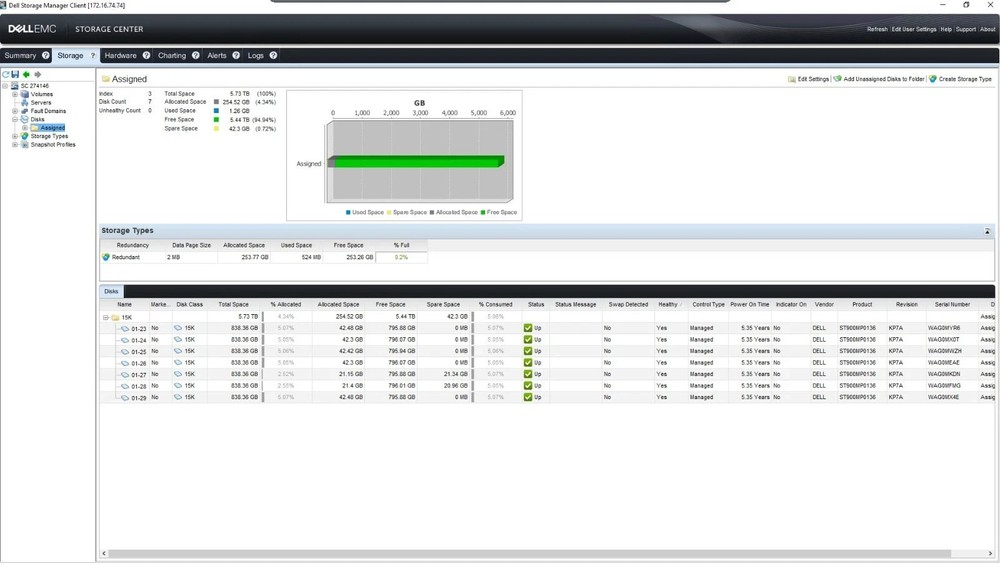The height and width of the screenshot is (564, 1000).
Task: Select the Disks tab above the table
Action: (112, 291)
